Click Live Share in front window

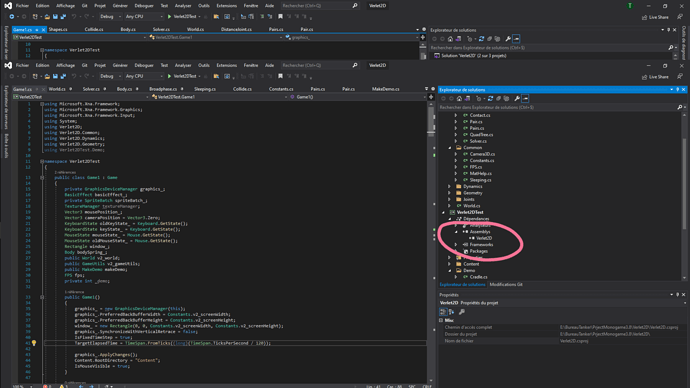(x=655, y=77)
